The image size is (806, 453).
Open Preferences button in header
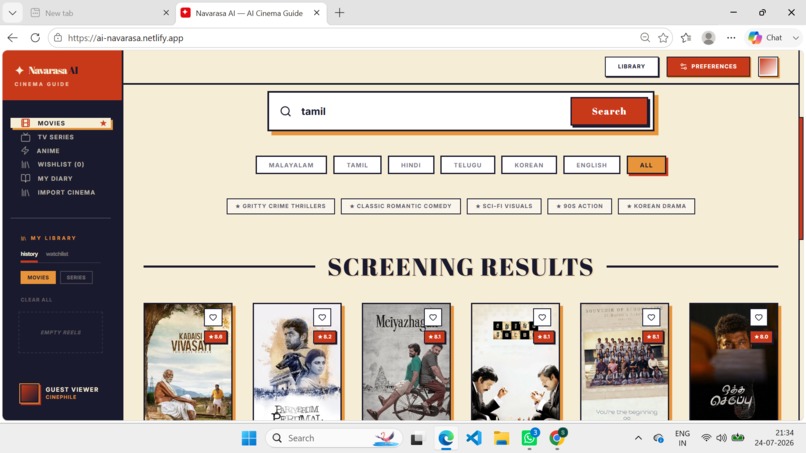coord(708,67)
